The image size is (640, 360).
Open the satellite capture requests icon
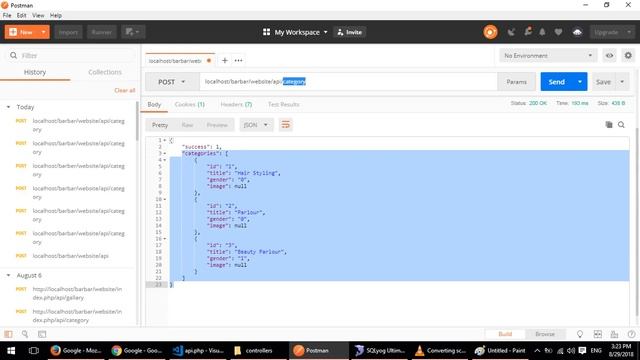(x=511, y=32)
